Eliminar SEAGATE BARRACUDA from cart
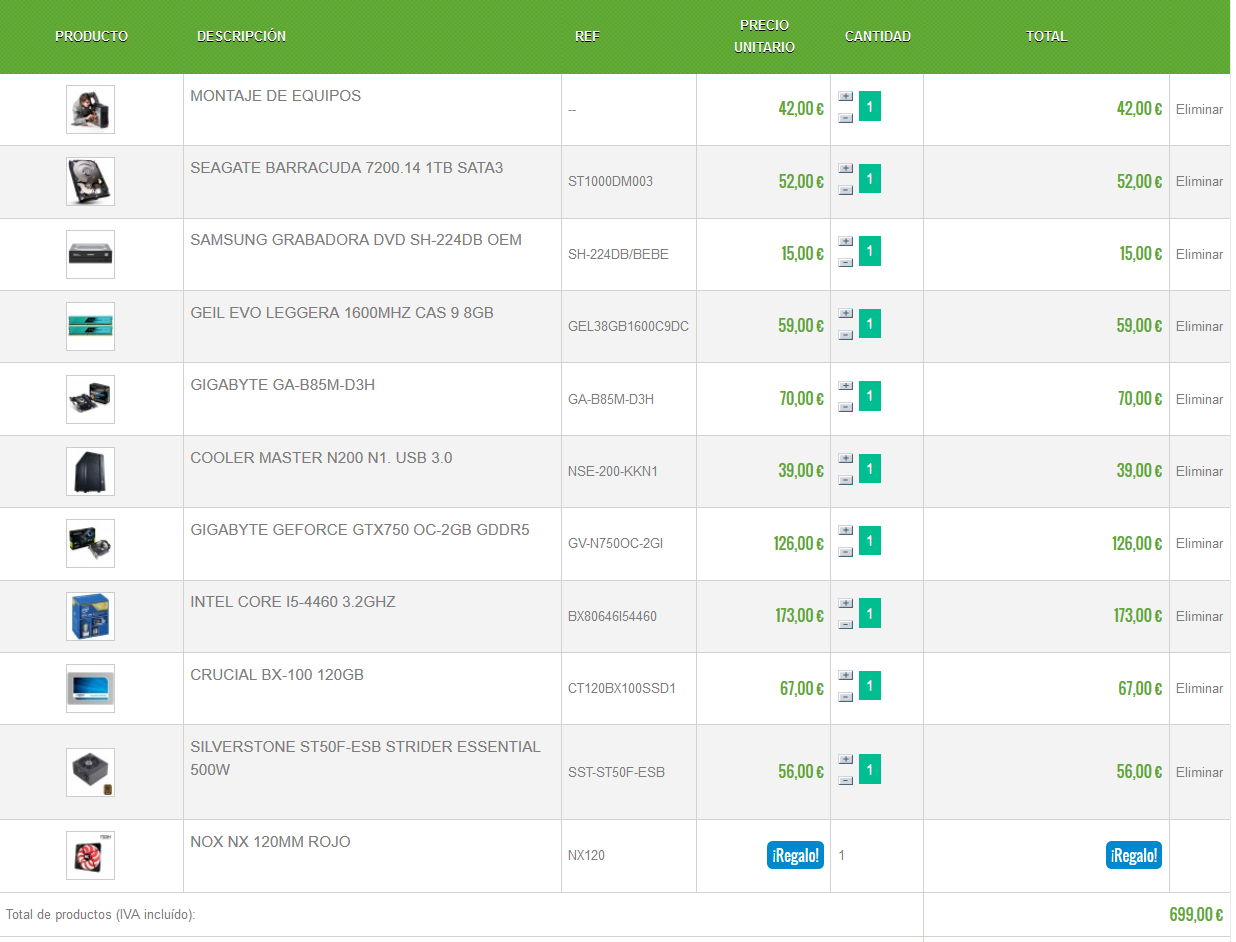1236x942 pixels. (1199, 182)
